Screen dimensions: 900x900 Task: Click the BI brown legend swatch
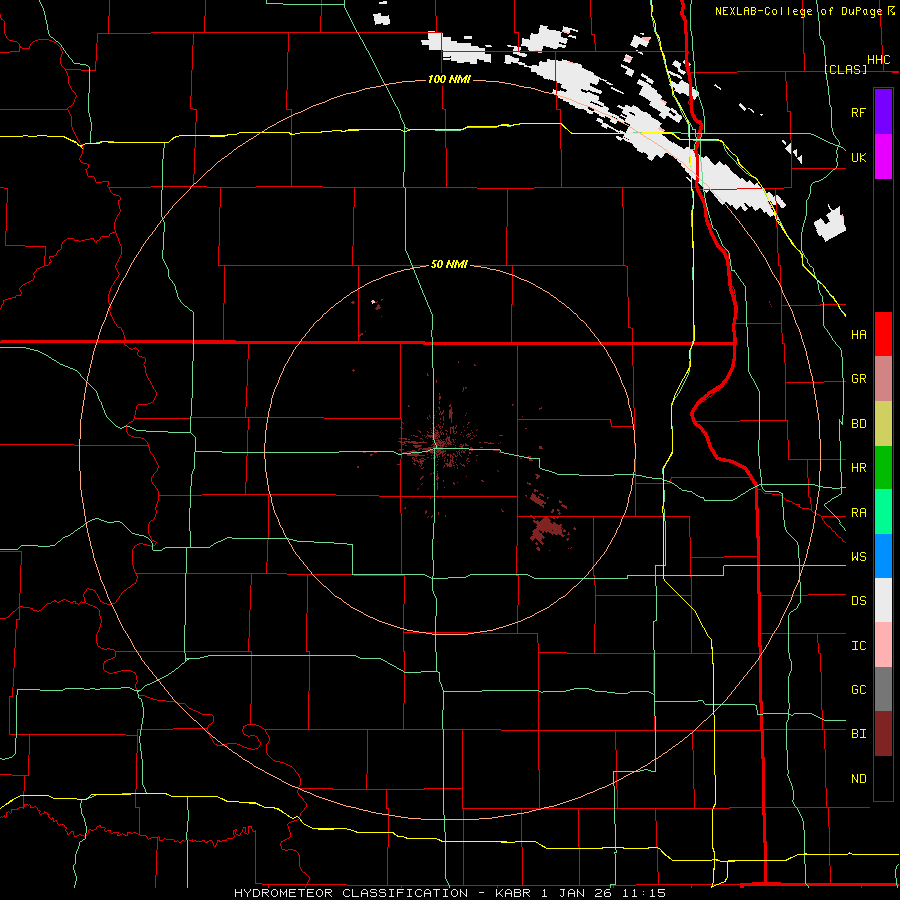click(x=883, y=734)
